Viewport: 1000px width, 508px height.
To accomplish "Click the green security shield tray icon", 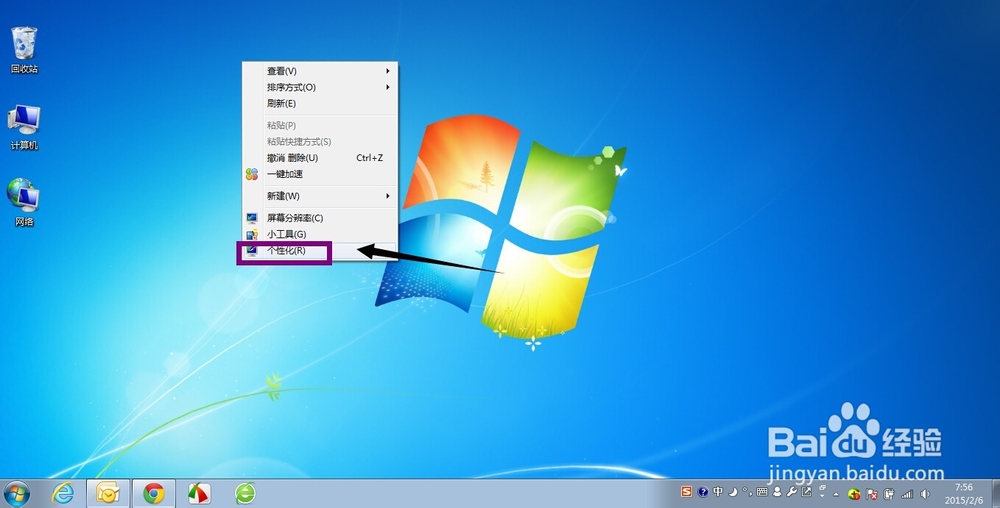I will tap(854, 494).
